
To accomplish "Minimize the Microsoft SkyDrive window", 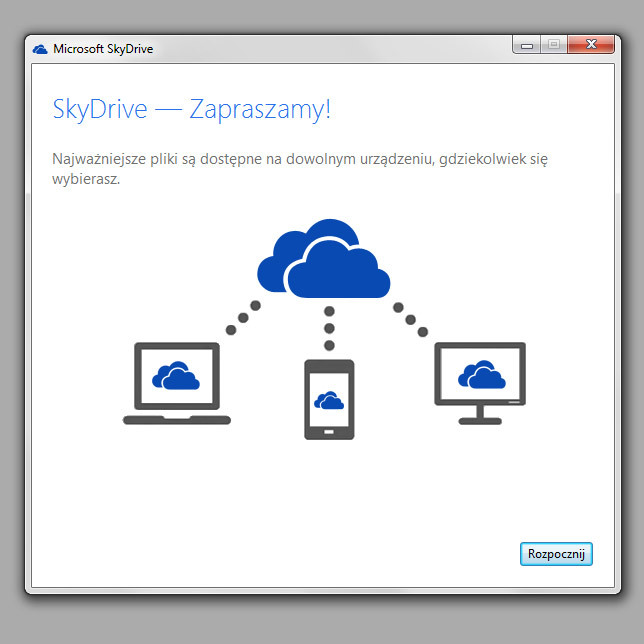I will point(527,45).
